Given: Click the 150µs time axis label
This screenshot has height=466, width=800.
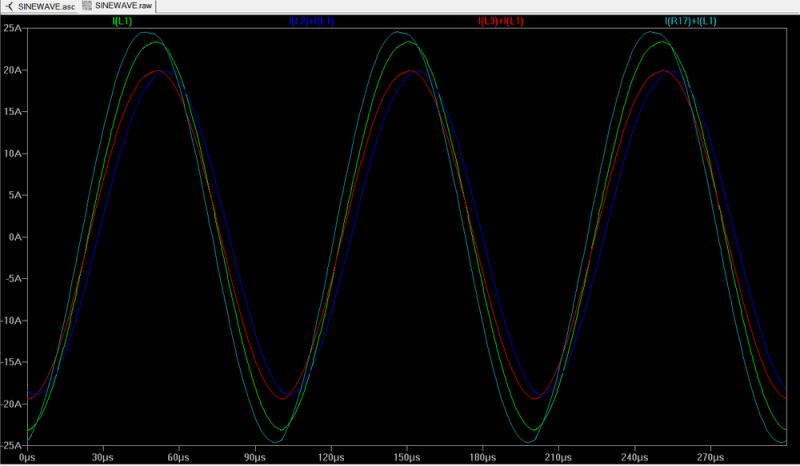Looking at the screenshot, I should pos(406,457).
